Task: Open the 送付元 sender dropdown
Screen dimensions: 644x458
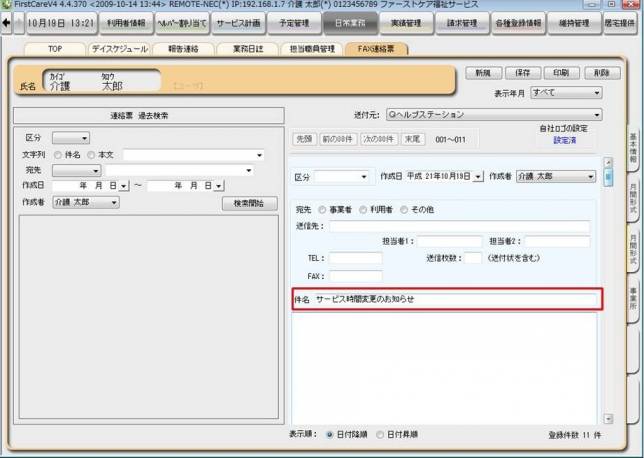Action: [597, 115]
